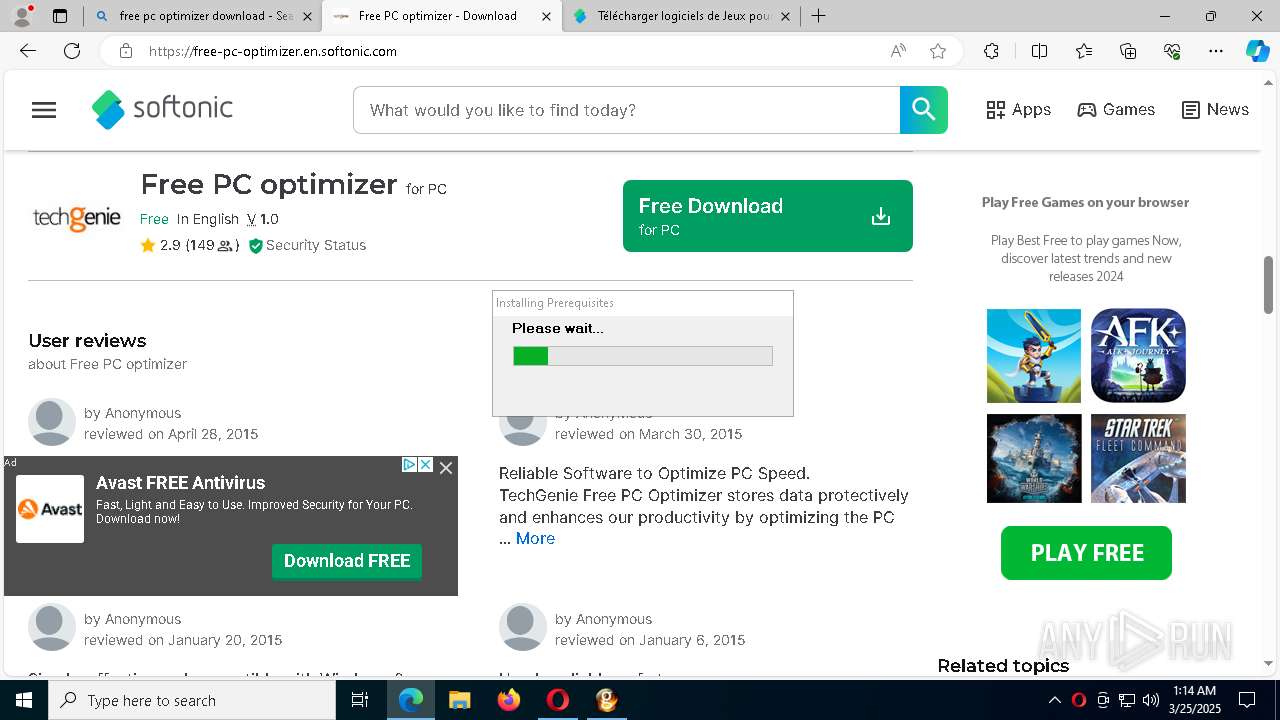Click the browser address bar URL
The image size is (1280, 720).
click(x=273, y=51)
